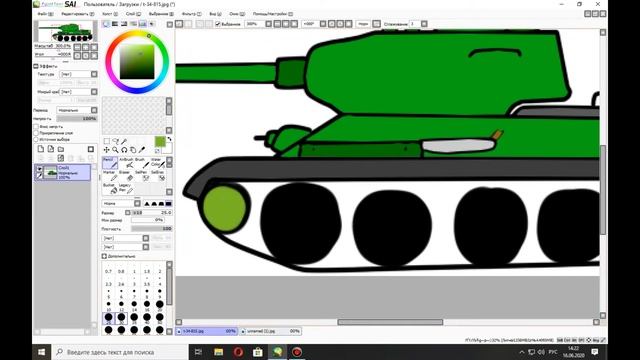This screenshot has height=360, width=640.
Task: Create a new linework layer
Action: (51, 149)
